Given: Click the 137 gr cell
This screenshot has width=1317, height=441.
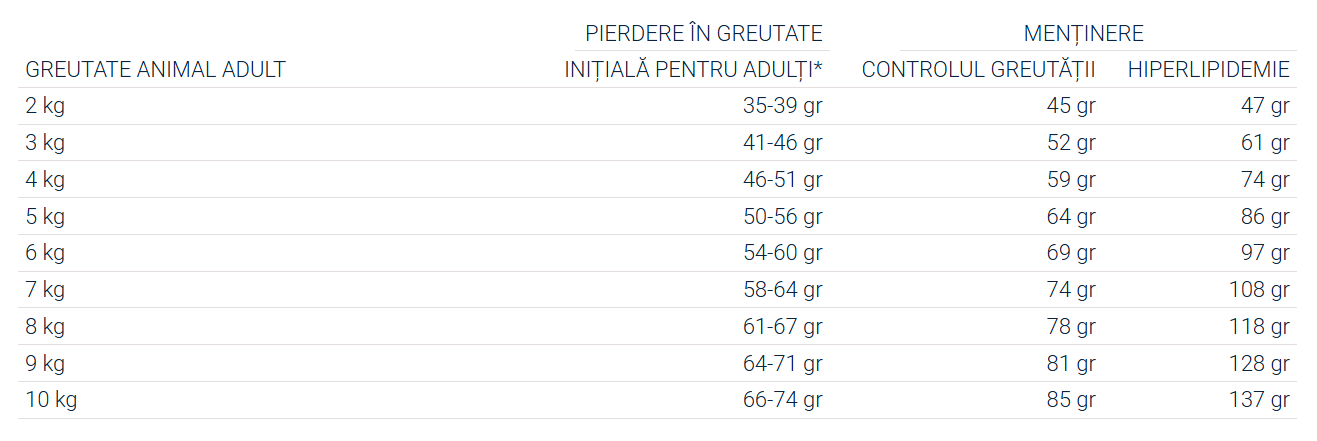Looking at the screenshot, I should (1259, 400).
